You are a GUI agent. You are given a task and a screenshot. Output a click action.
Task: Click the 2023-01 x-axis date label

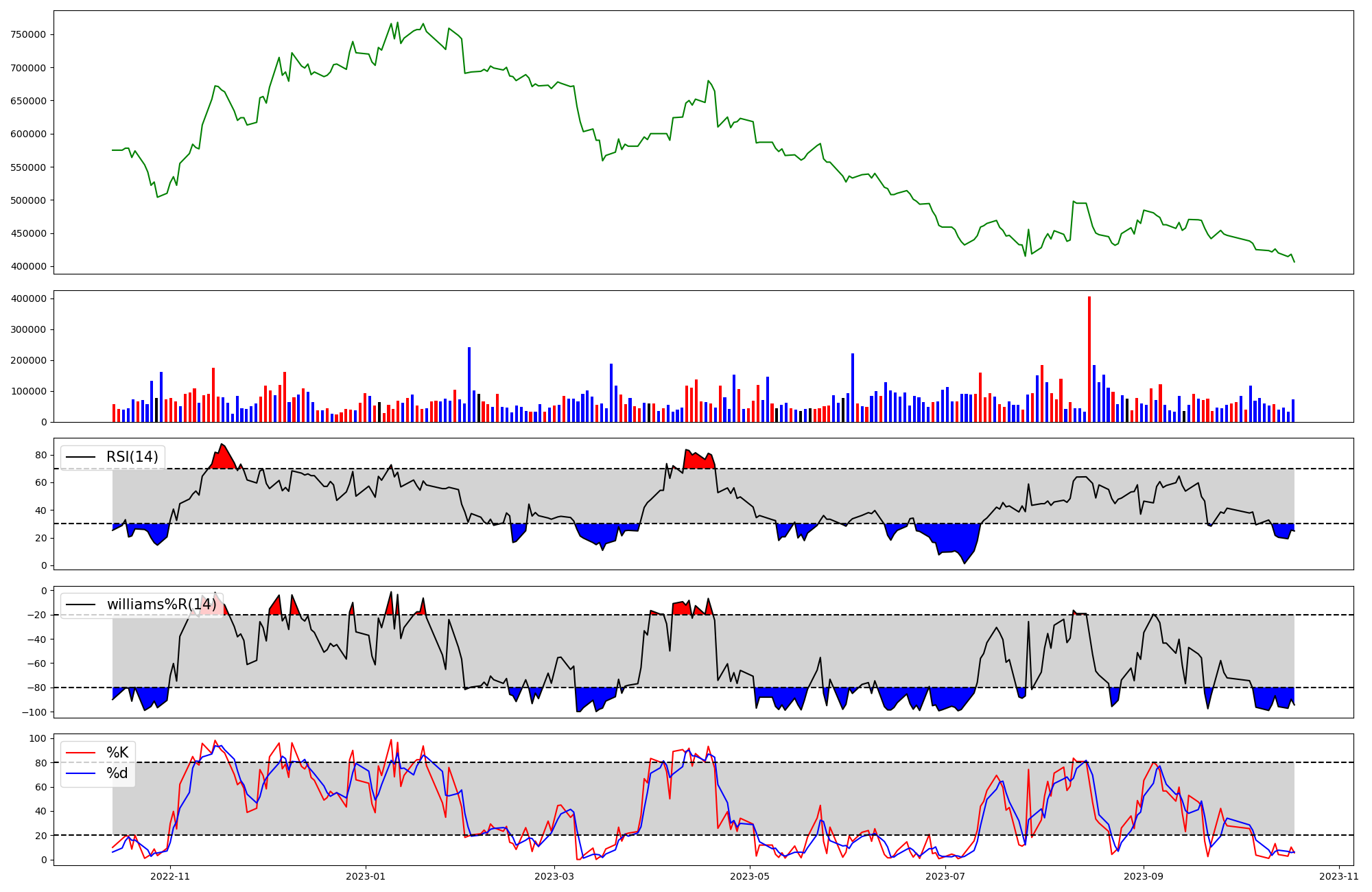pyautogui.click(x=365, y=876)
